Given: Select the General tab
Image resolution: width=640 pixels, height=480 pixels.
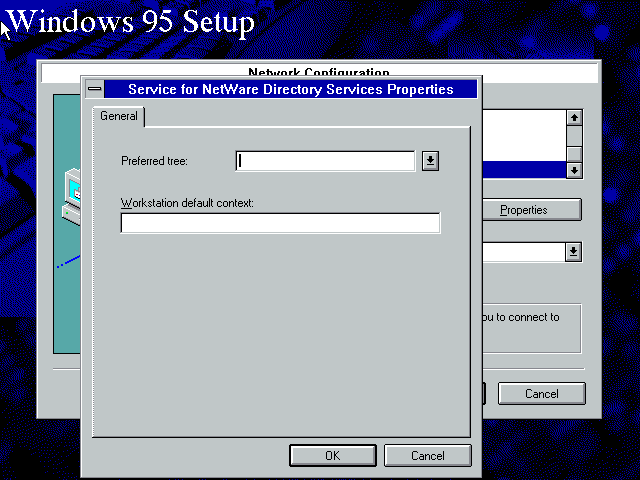Looking at the screenshot, I should [x=119, y=116].
